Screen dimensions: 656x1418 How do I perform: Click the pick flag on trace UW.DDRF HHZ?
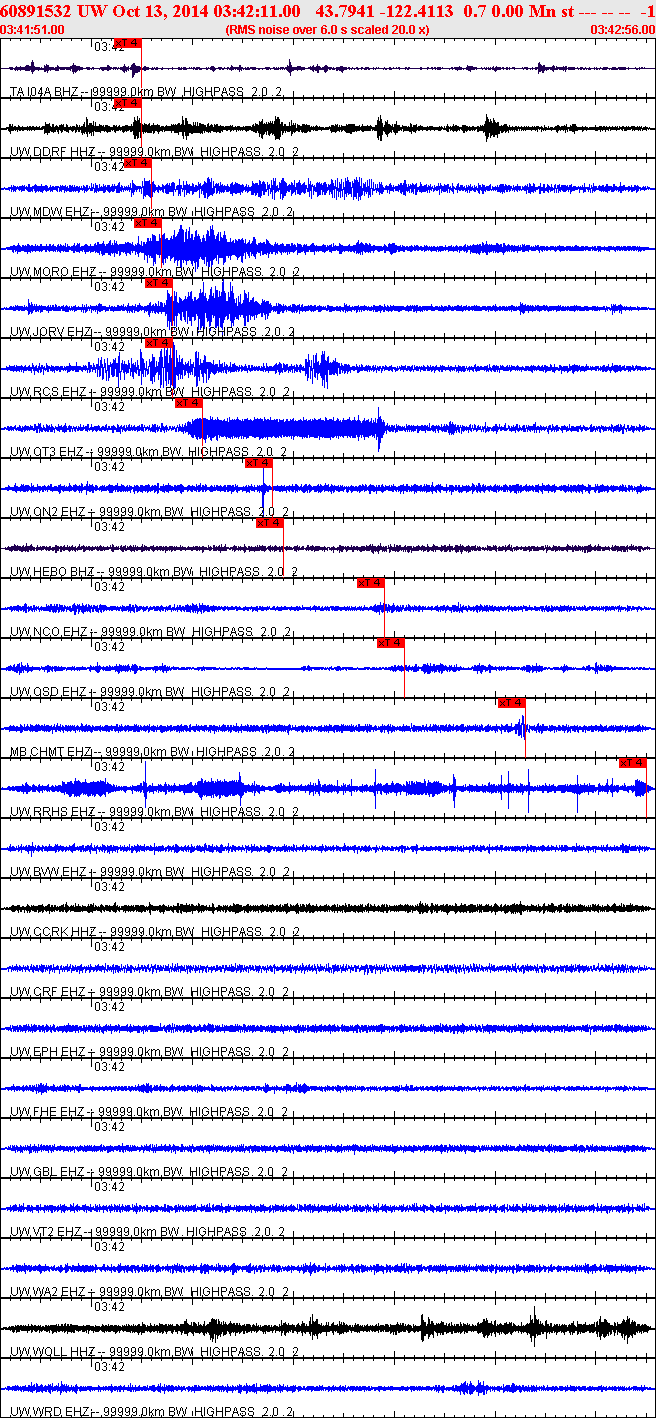128,103
